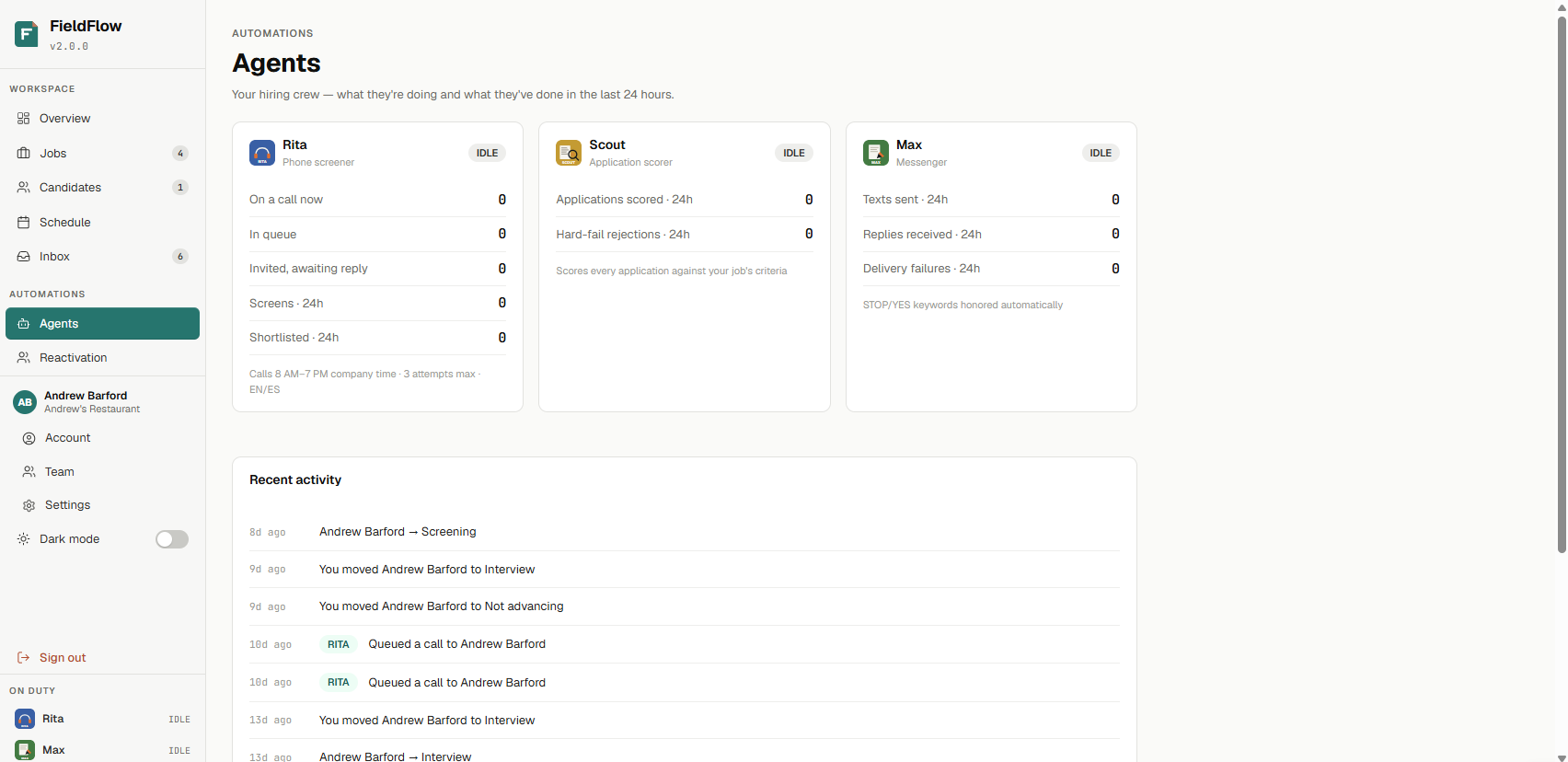Toggle the Dark mode switch
This screenshot has height=762, width=1568.
[x=172, y=539]
